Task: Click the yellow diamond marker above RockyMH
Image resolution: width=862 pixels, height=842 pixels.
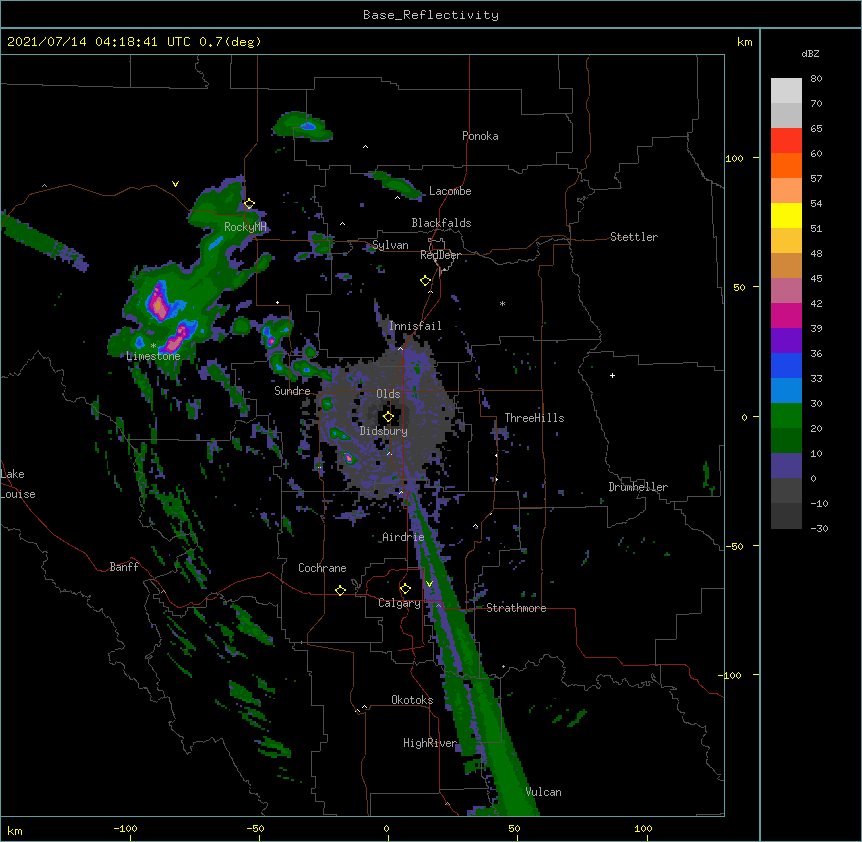Action: pos(249,204)
